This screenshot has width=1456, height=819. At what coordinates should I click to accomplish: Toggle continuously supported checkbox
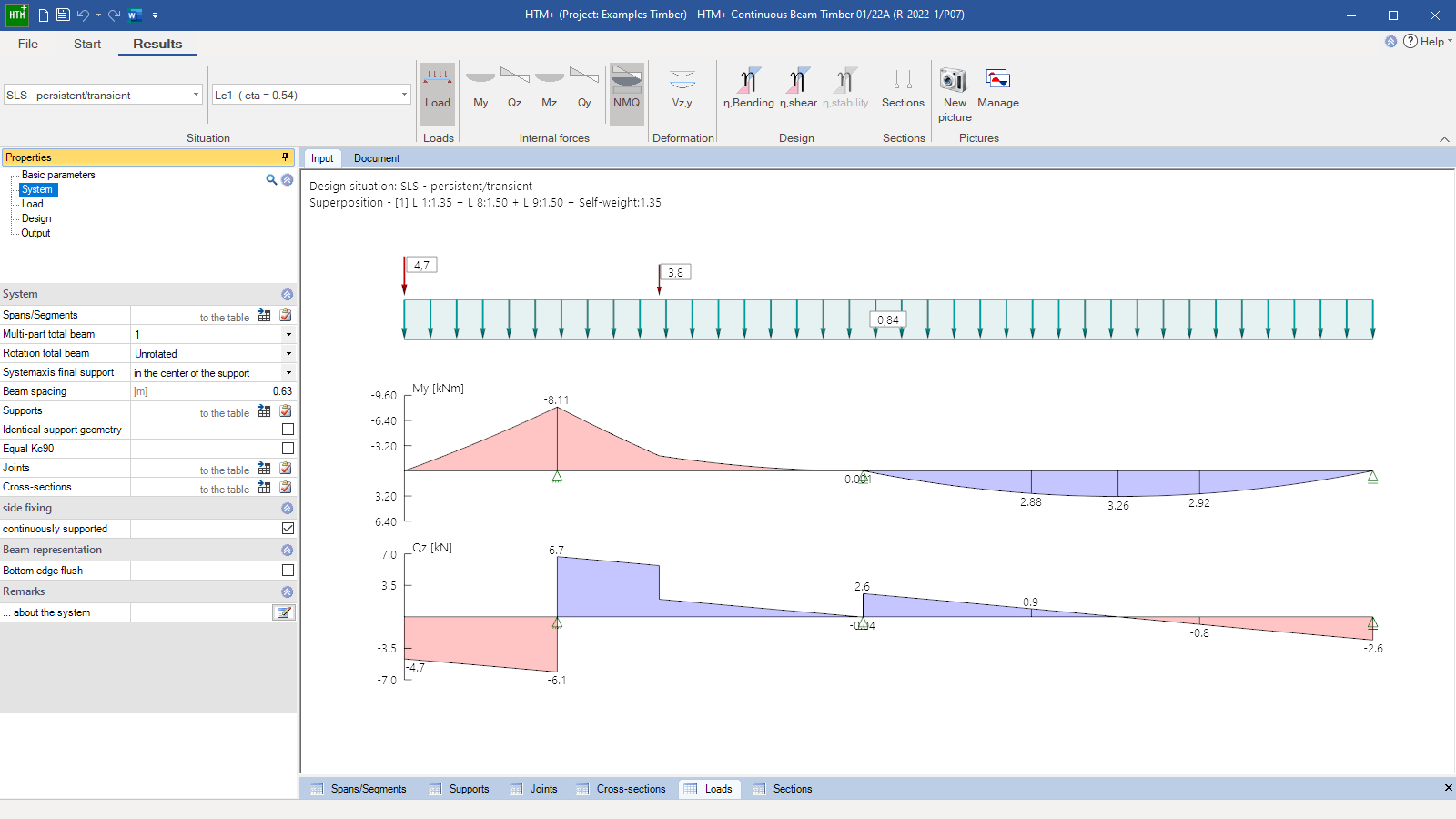[288, 529]
